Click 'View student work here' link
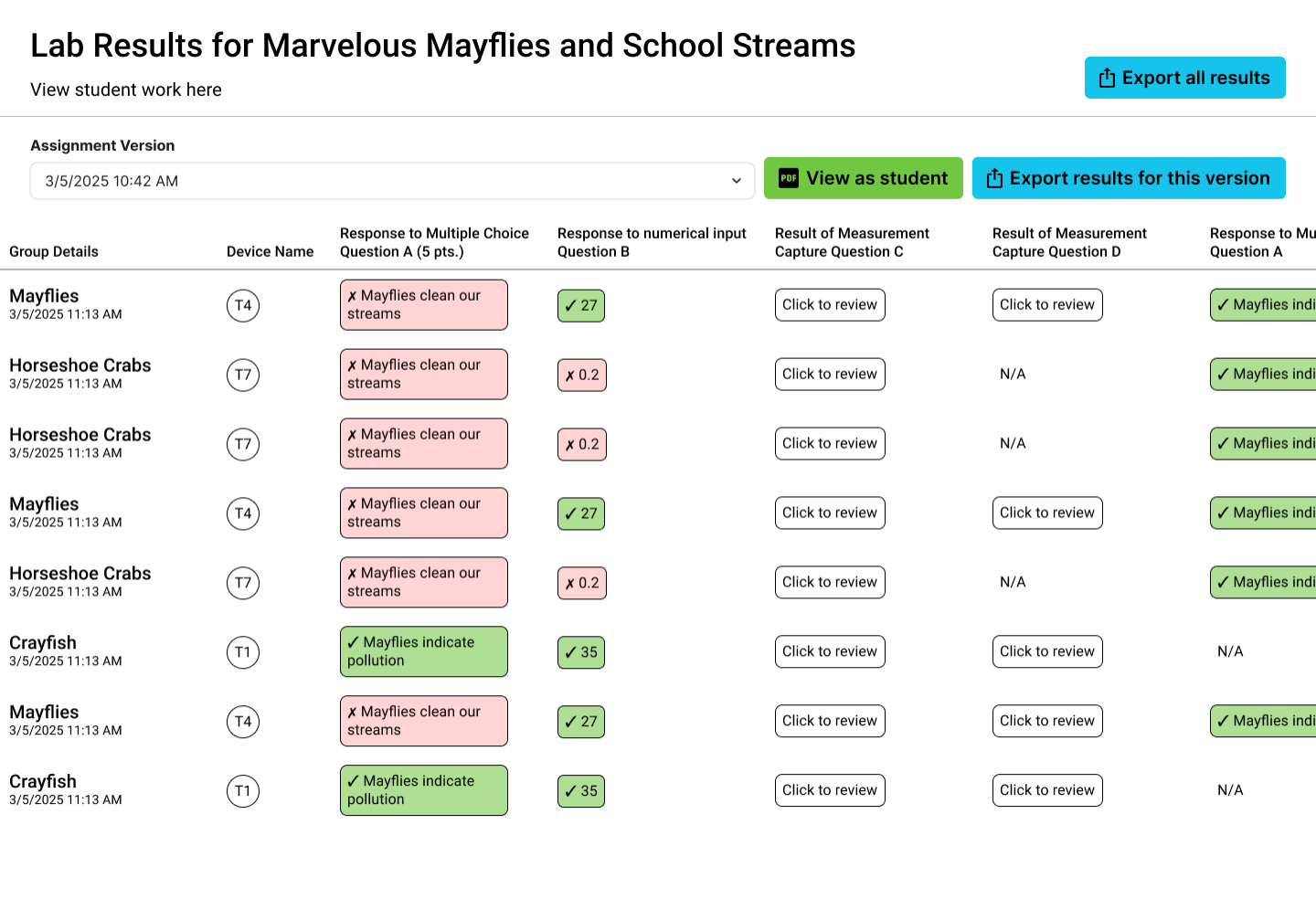The width and height of the screenshot is (1316, 920). point(126,90)
